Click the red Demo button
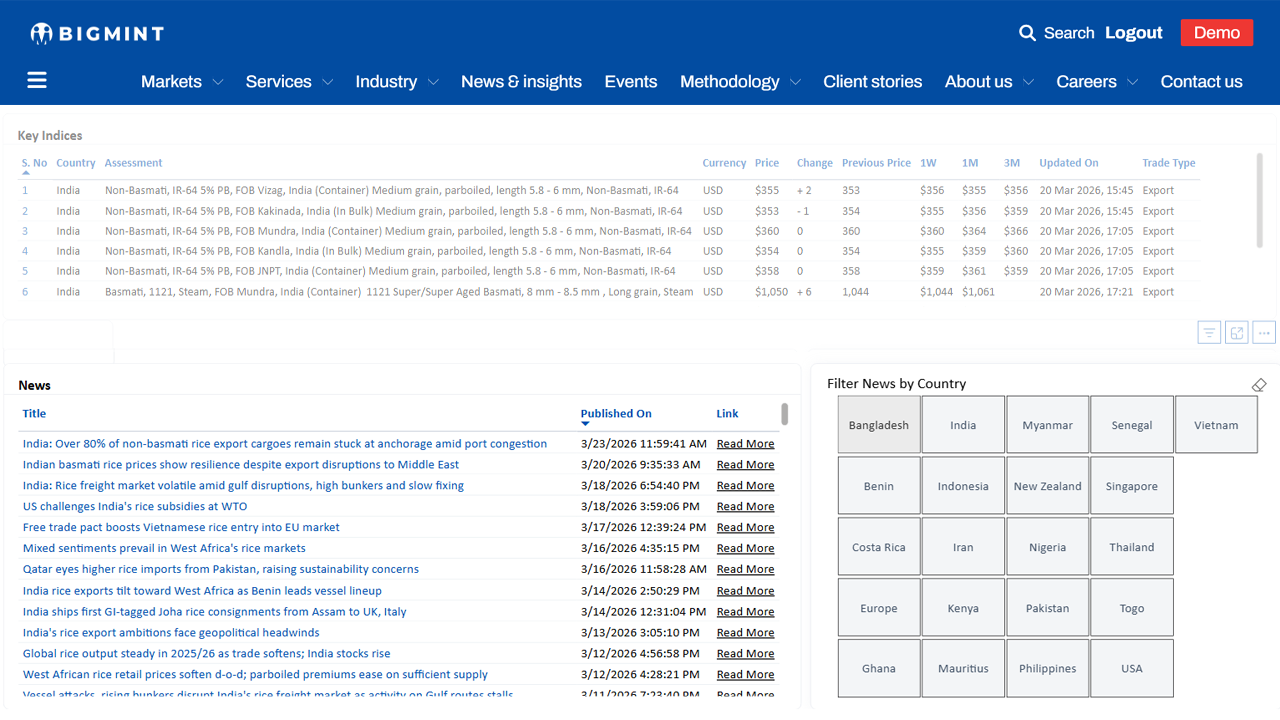Screen dimensions: 1280x720 coord(1216,33)
